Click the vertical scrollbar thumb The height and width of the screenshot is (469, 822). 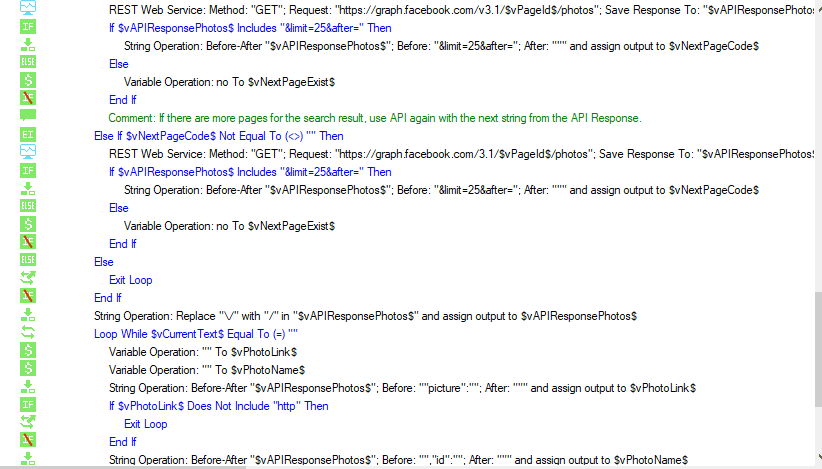click(x=818, y=350)
